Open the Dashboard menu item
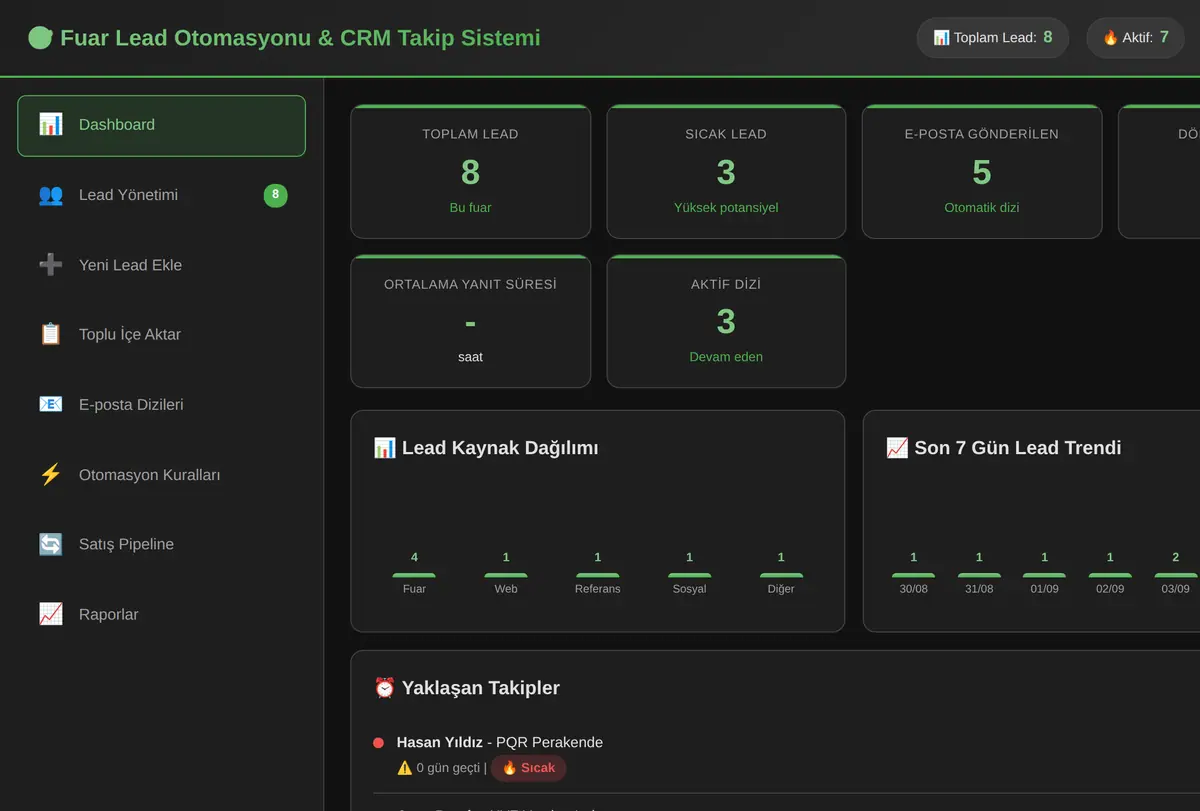 [x=161, y=126]
